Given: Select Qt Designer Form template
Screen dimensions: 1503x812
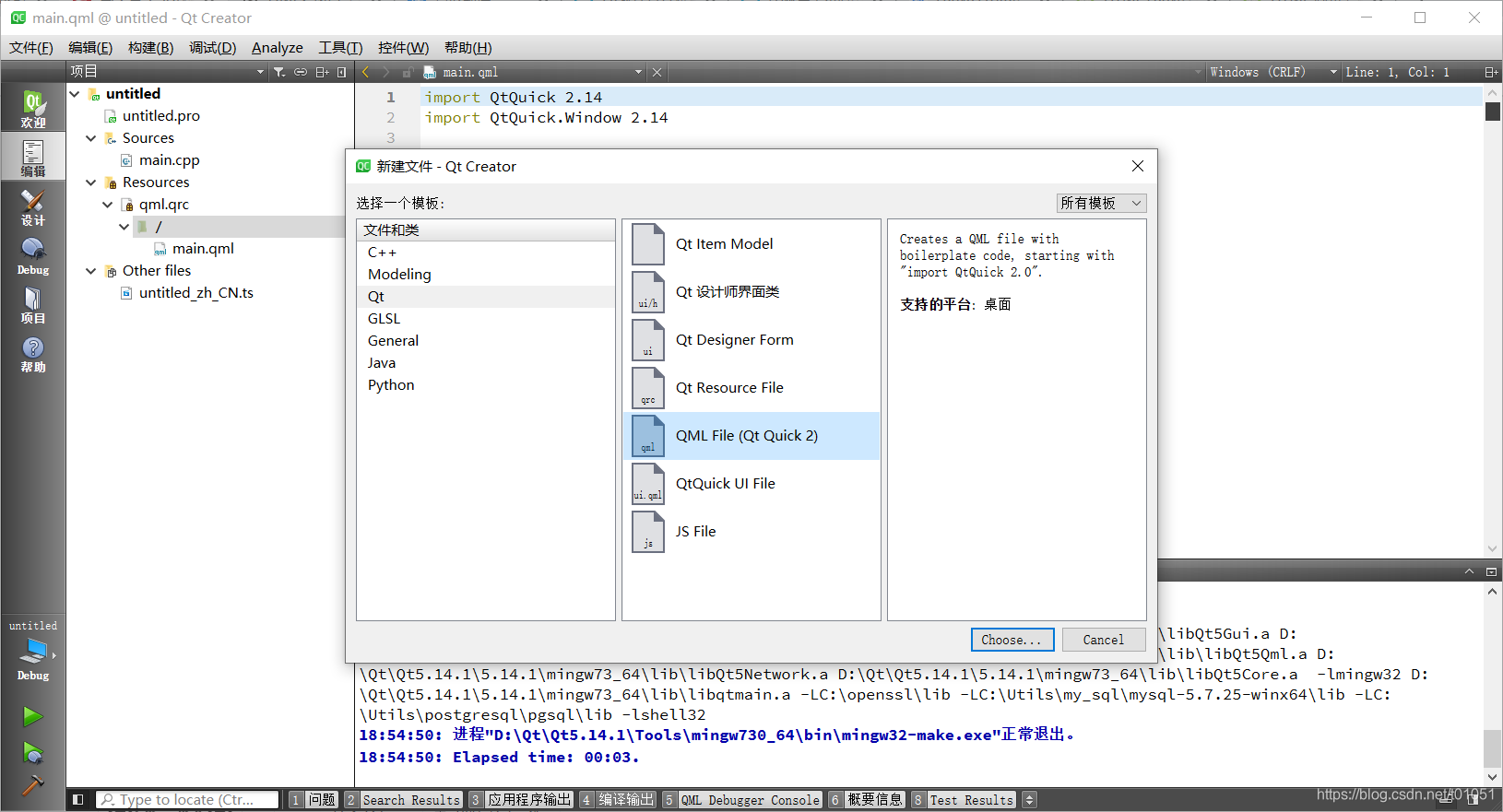Looking at the screenshot, I should [751, 340].
